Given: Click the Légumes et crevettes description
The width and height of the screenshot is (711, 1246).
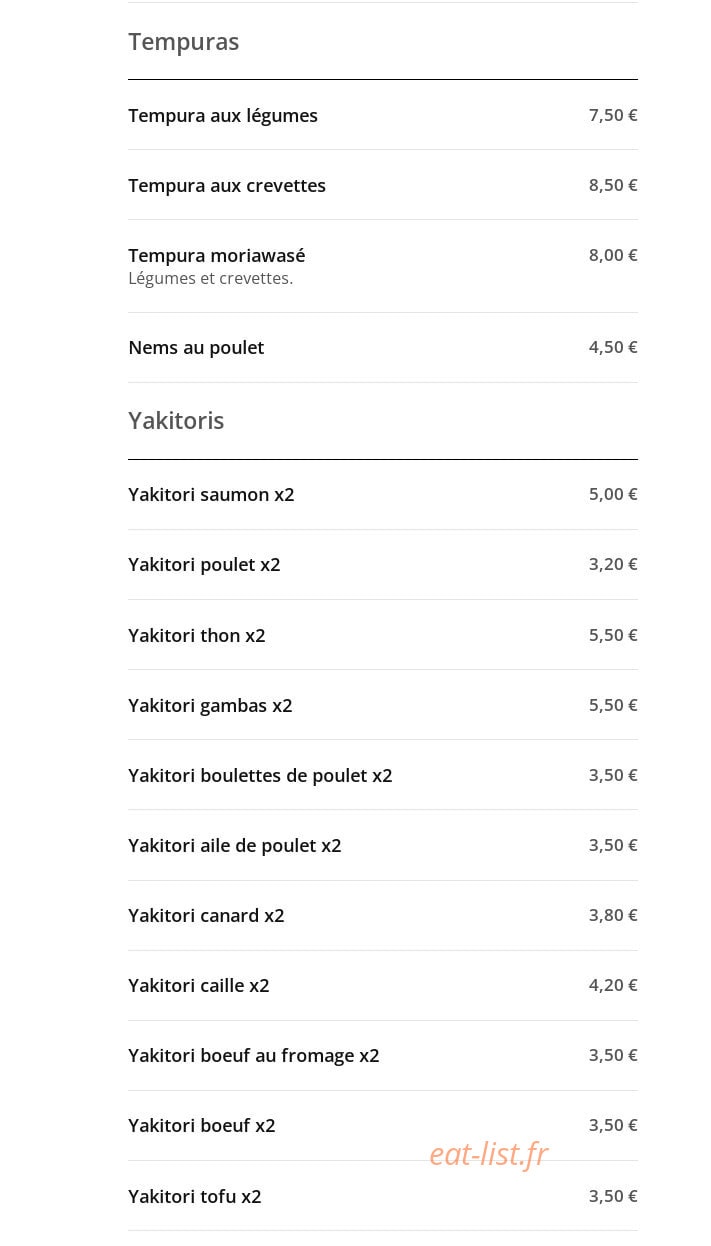Looking at the screenshot, I should pyautogui.click(x=211, y=278).
